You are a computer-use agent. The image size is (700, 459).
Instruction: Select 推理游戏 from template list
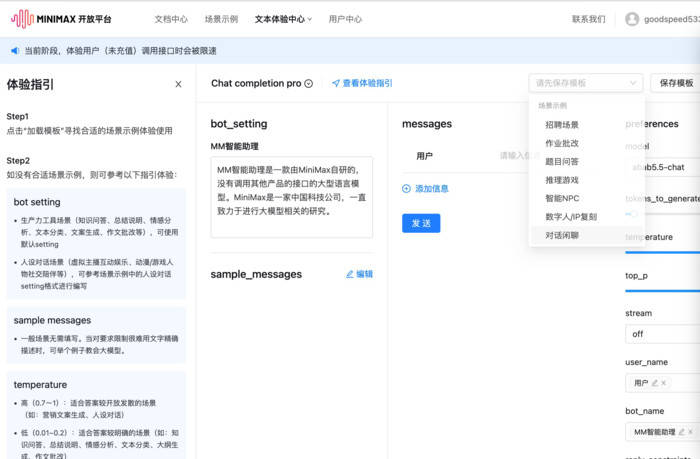pyautogui.click(x=587, y=180)
